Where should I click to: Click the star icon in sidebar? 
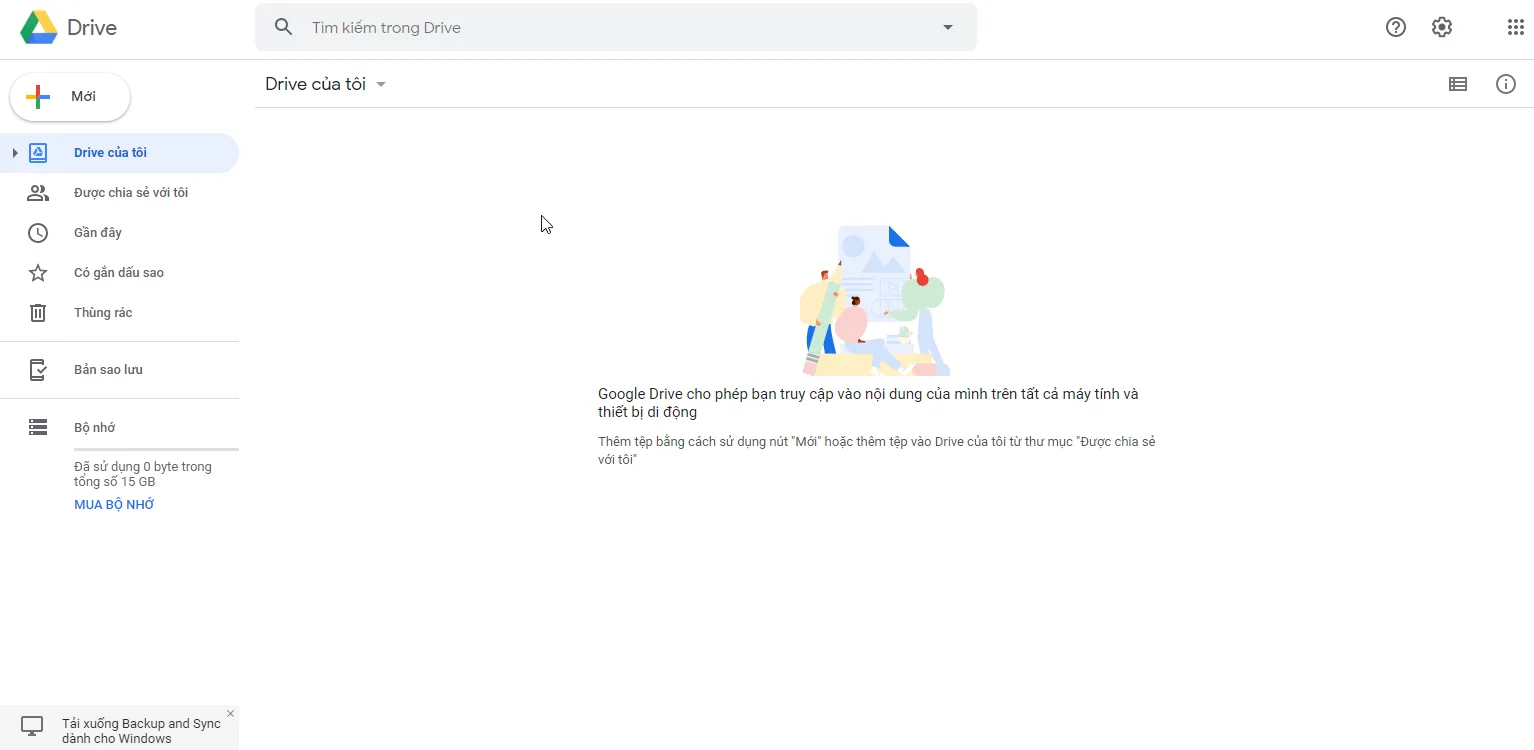tap(38, 273)
